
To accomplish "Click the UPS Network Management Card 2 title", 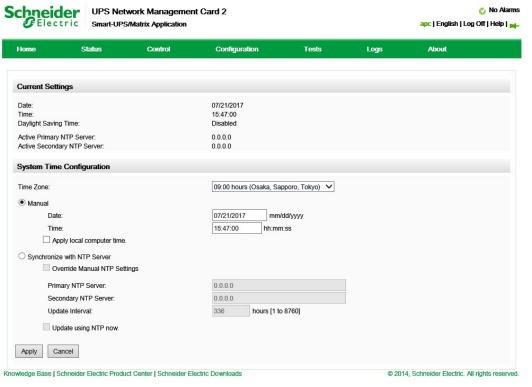I will click(x=159, y=12).
